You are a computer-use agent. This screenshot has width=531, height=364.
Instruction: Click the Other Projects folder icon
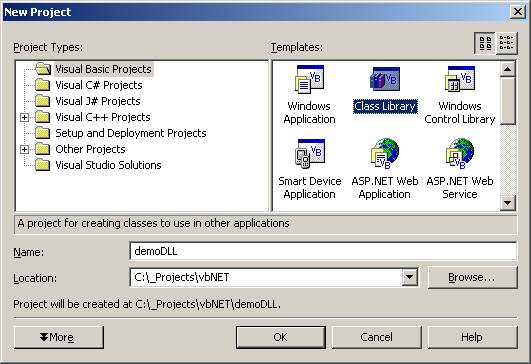click(43, 149)
